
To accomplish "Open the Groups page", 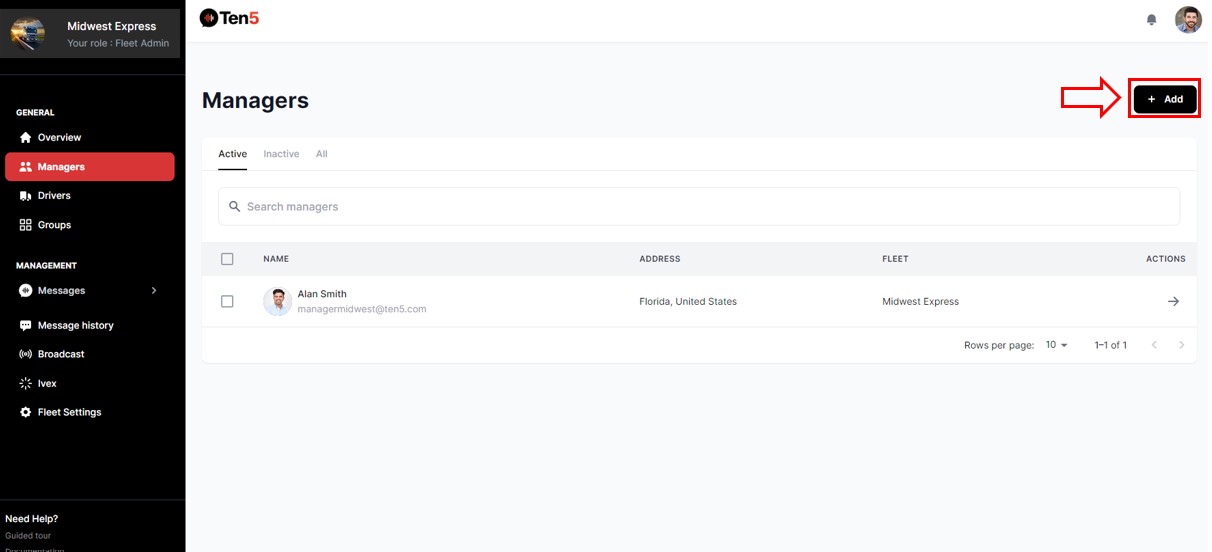I will (54, 225).
